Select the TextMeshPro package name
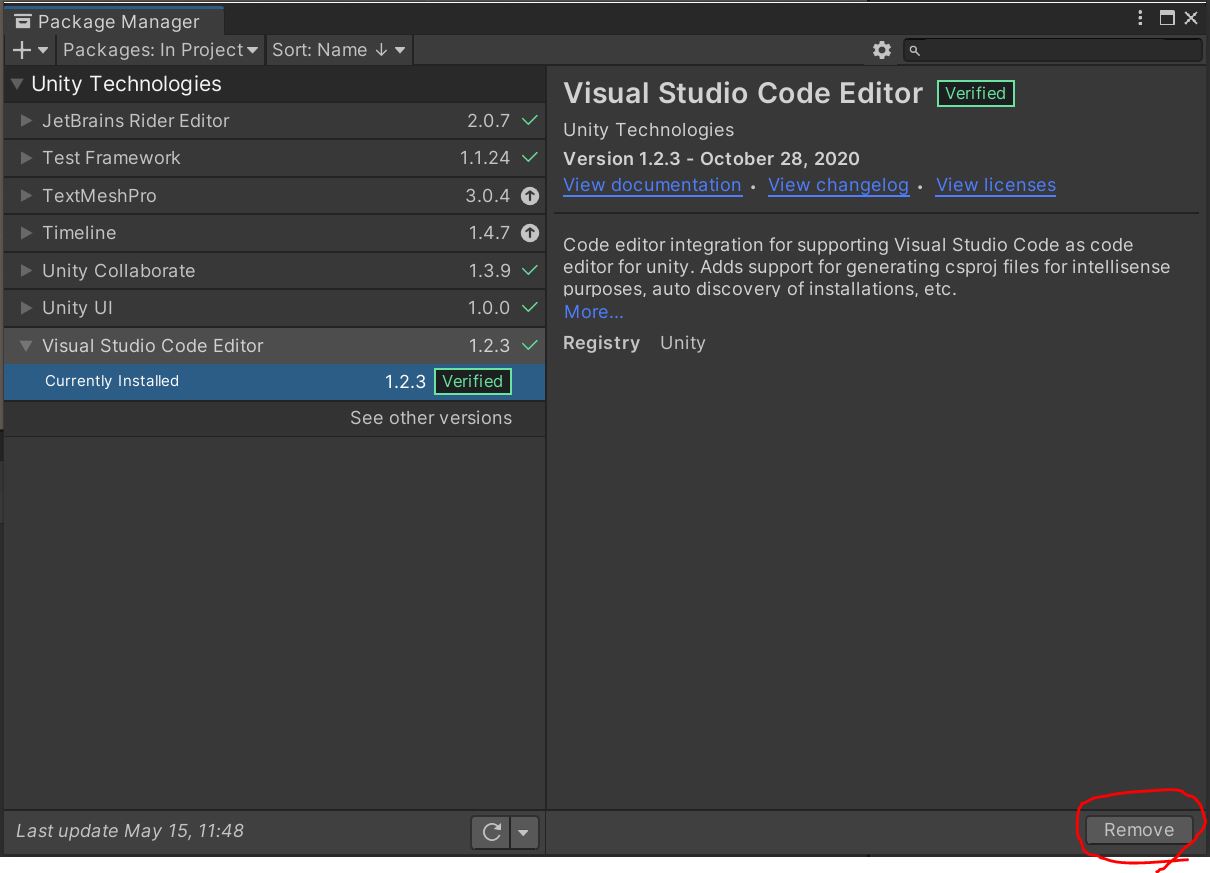The image size is (1210, 873). pos(99,196)
